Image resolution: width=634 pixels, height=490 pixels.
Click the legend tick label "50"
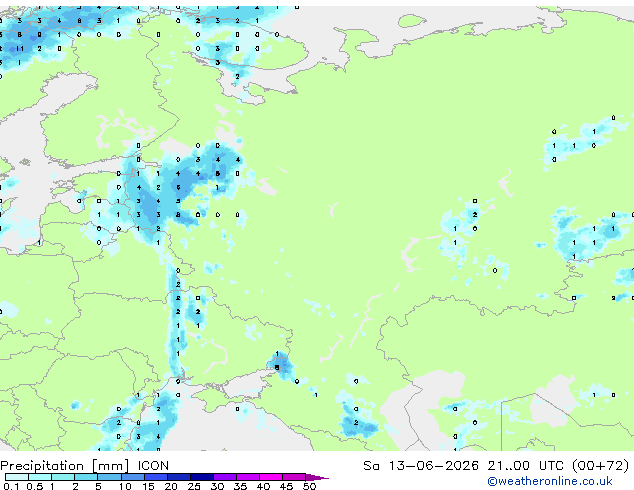coord(309,486)
